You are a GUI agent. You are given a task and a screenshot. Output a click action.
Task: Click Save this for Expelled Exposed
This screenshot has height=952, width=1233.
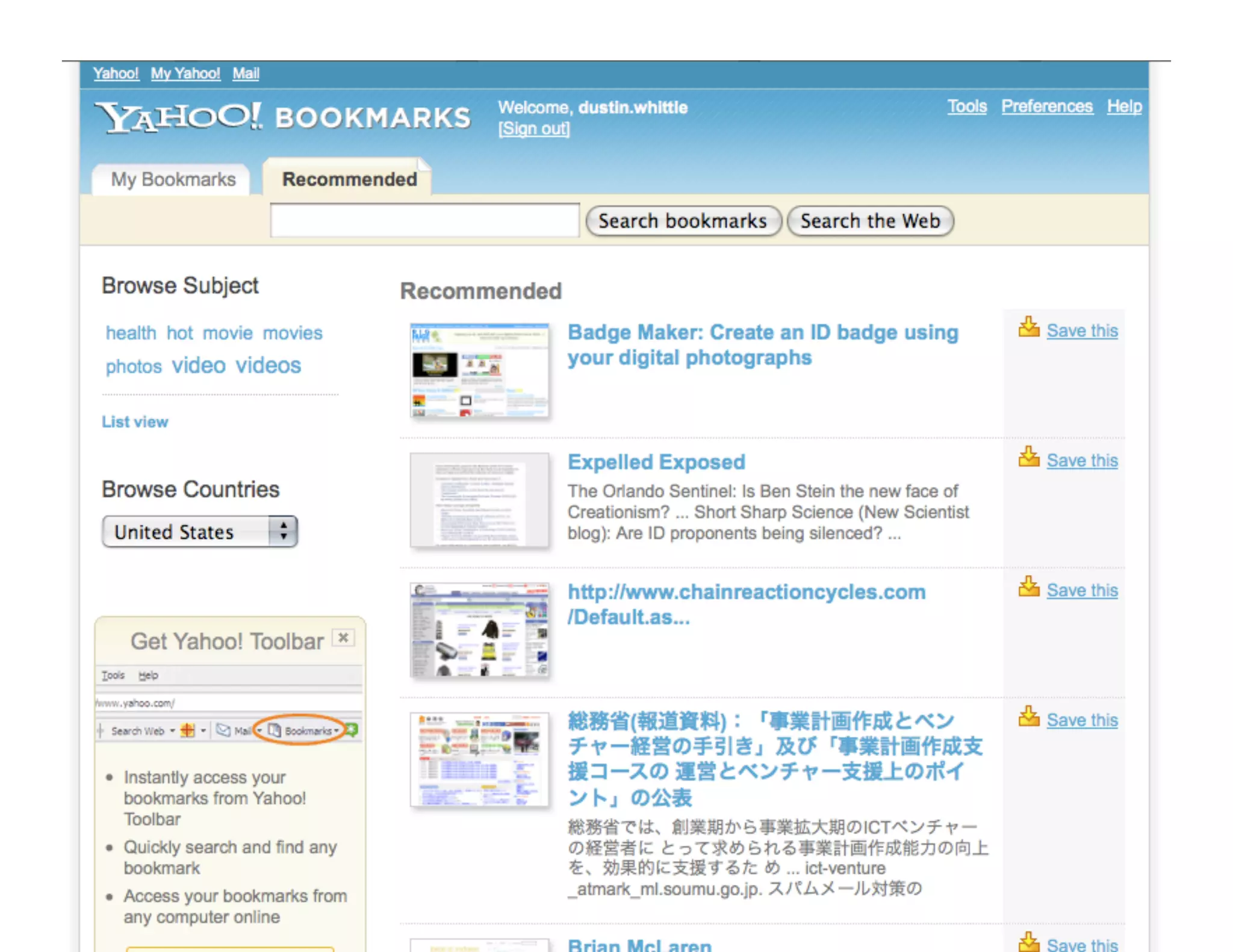click(x=1082, y=461)
